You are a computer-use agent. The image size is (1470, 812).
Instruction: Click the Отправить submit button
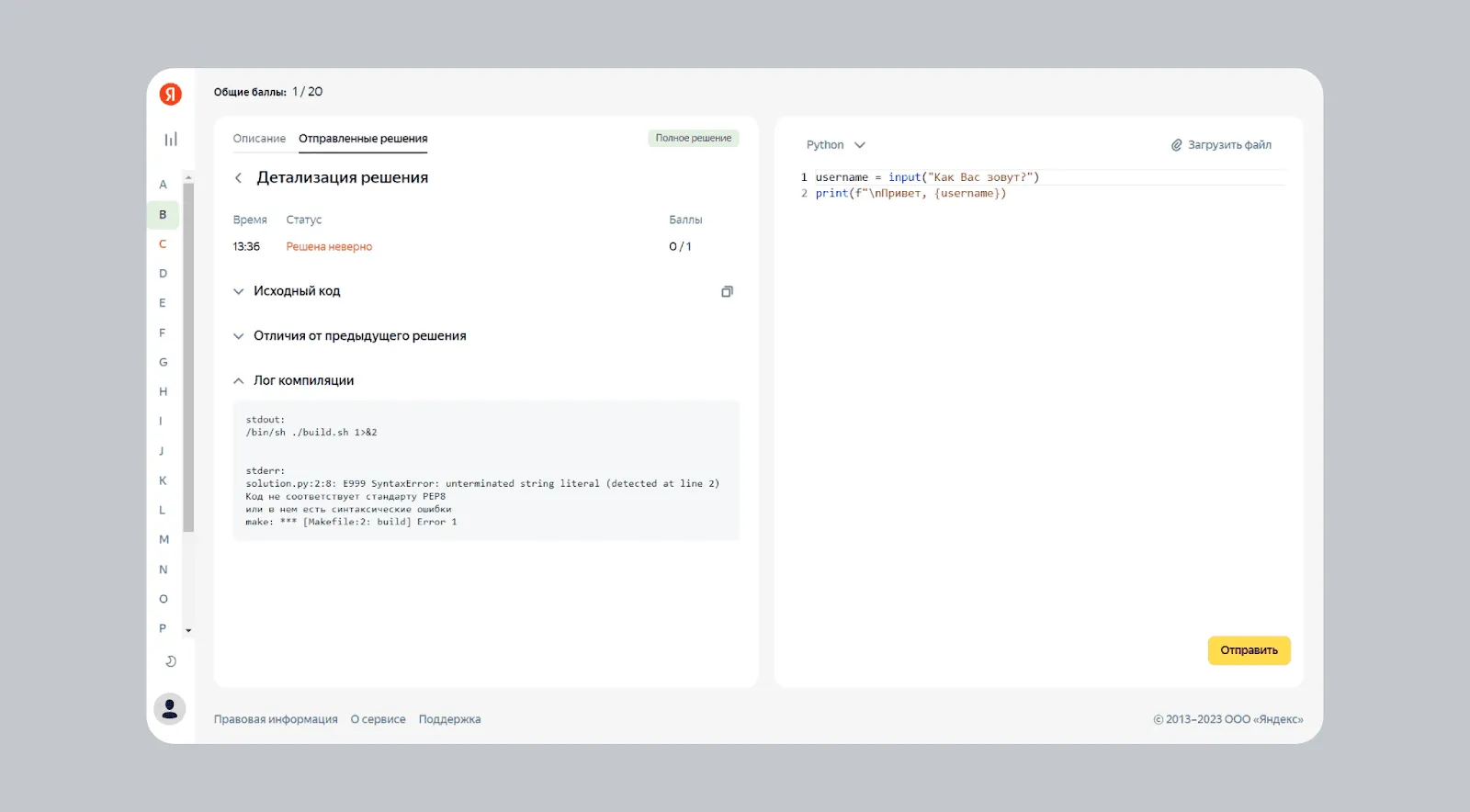(x=1249, y=650)
